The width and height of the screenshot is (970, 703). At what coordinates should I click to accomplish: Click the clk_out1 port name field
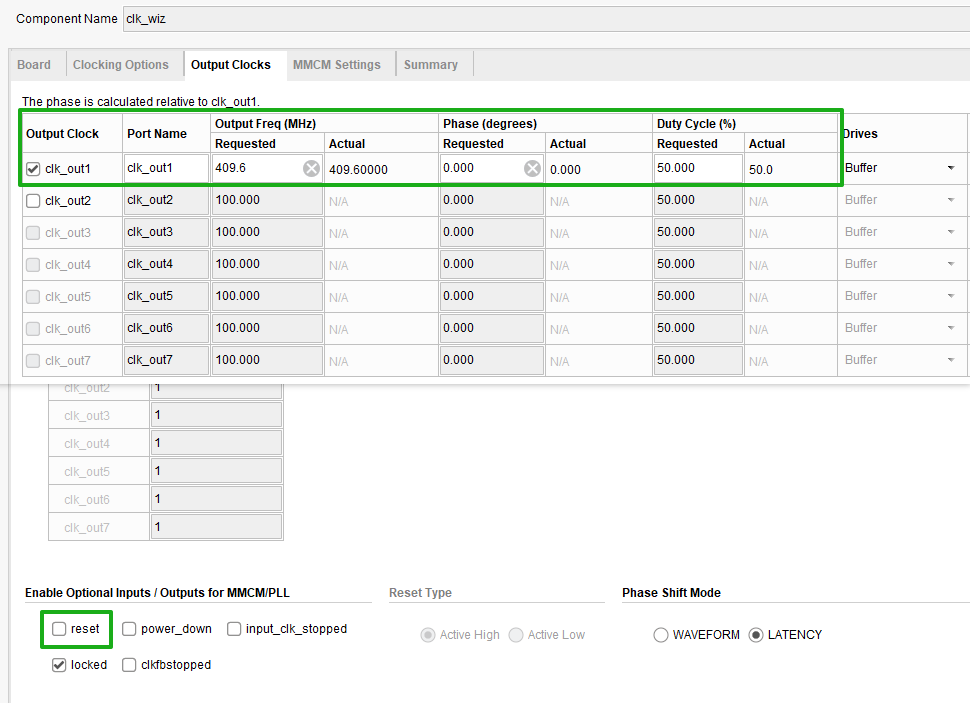click(x=165, y=169)
